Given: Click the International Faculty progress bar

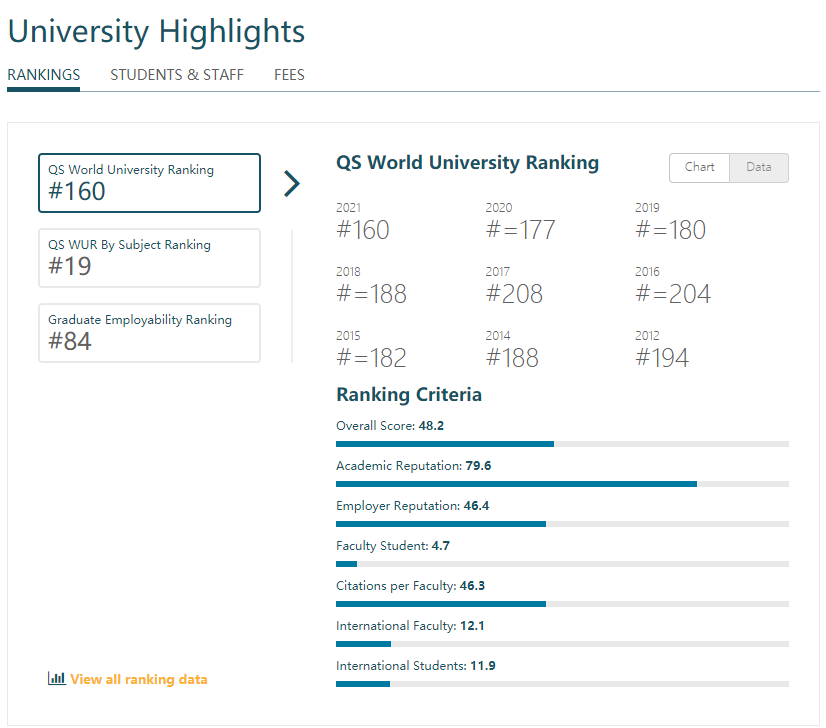Looking at the screenshot, I should (x=562, y=644).
